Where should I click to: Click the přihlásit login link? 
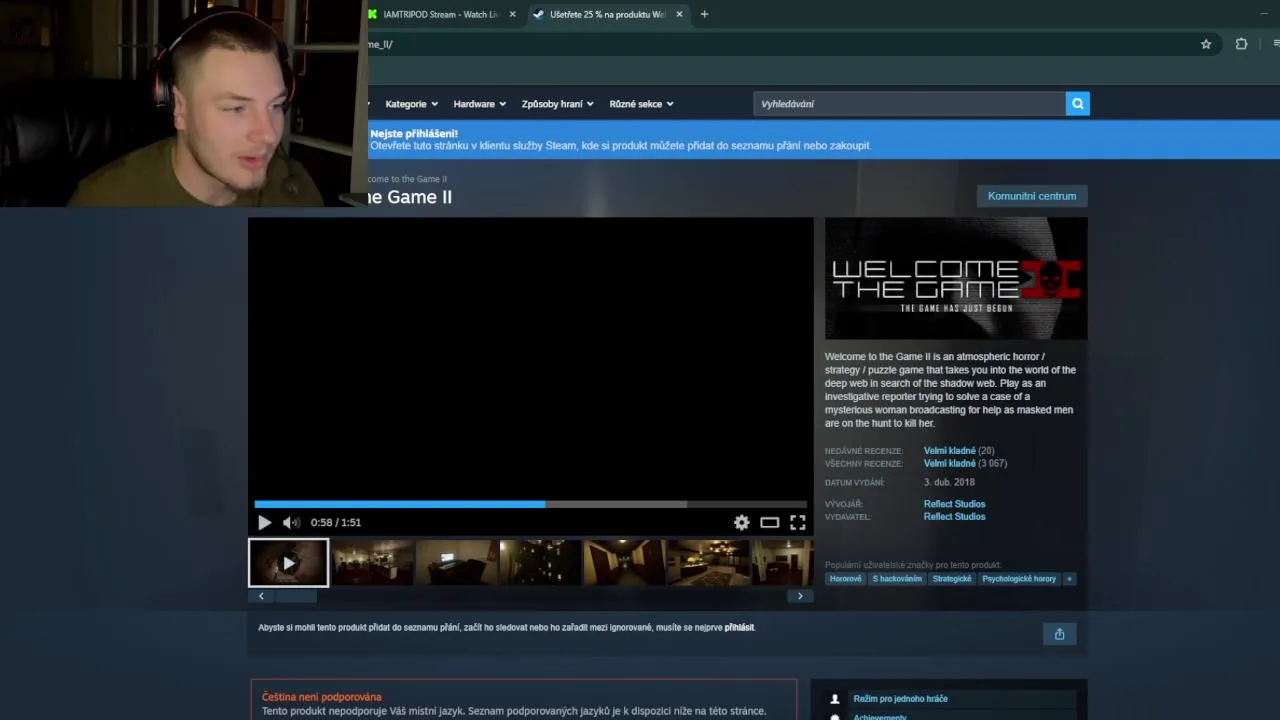[739, 628]
